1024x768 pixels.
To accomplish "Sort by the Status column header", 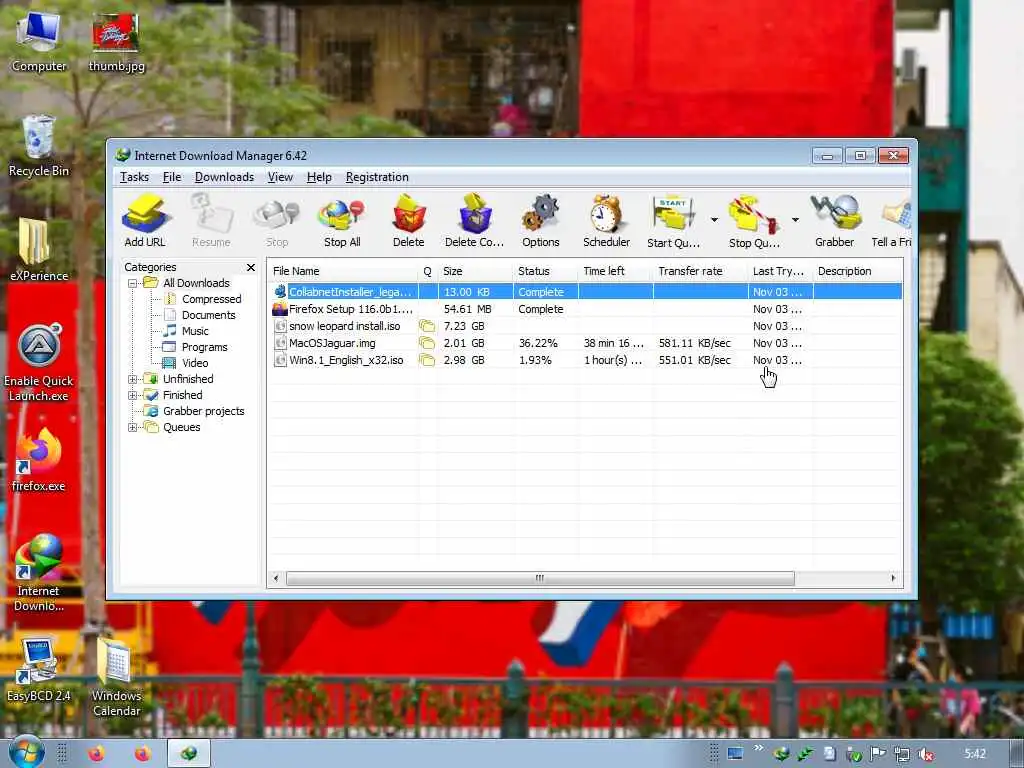I will coord(546,271).
